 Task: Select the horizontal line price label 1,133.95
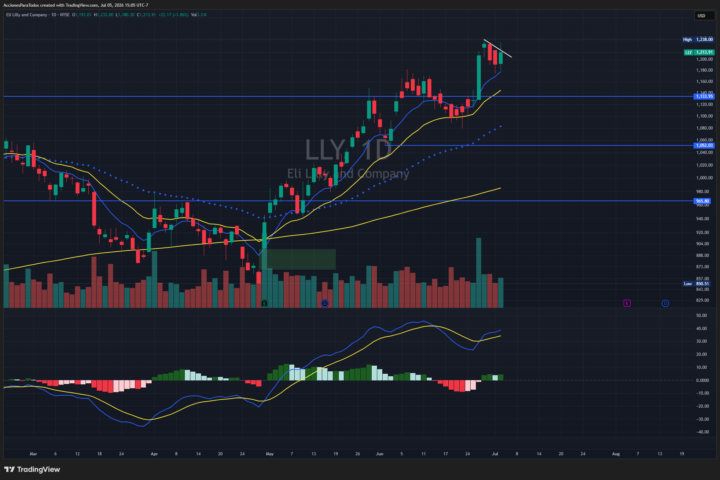704,96
